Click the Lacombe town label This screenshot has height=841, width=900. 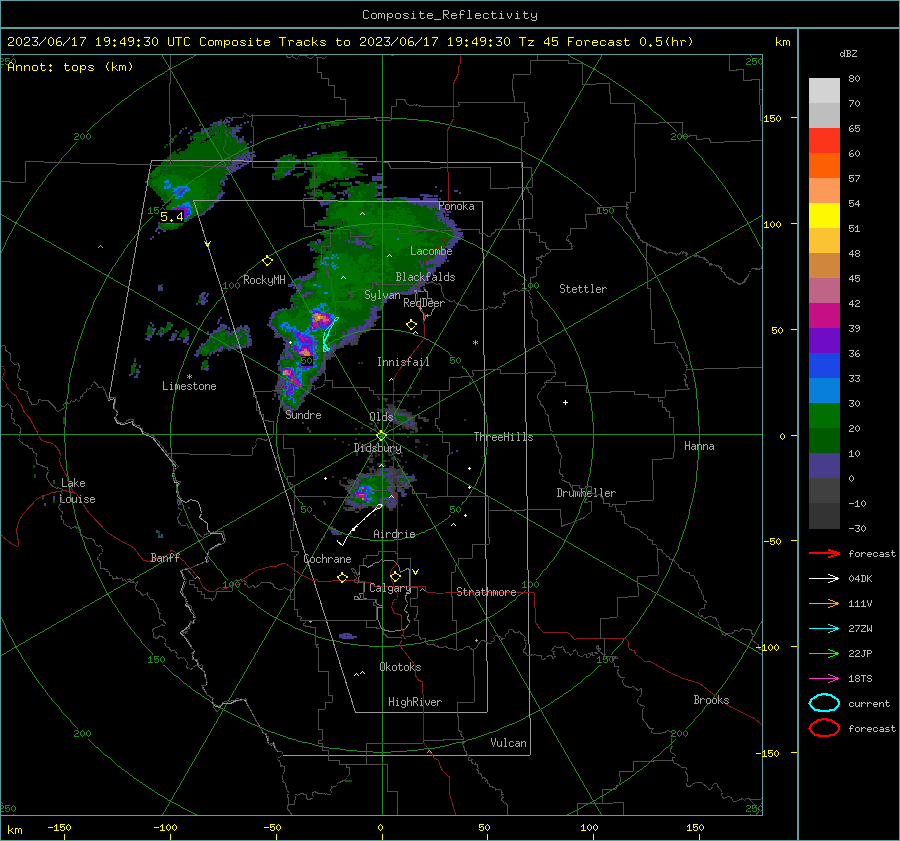(431, 251)
